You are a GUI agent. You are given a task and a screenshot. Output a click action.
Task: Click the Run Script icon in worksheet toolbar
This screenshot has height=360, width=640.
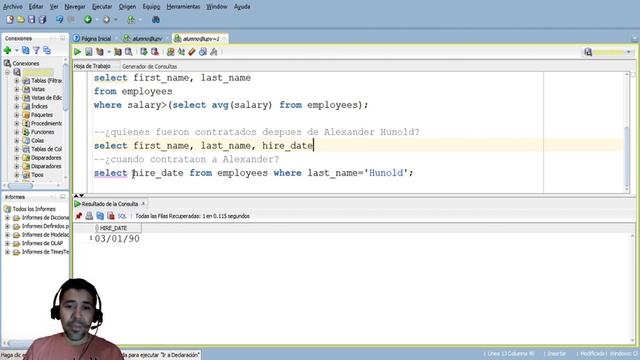click(89, 52)
